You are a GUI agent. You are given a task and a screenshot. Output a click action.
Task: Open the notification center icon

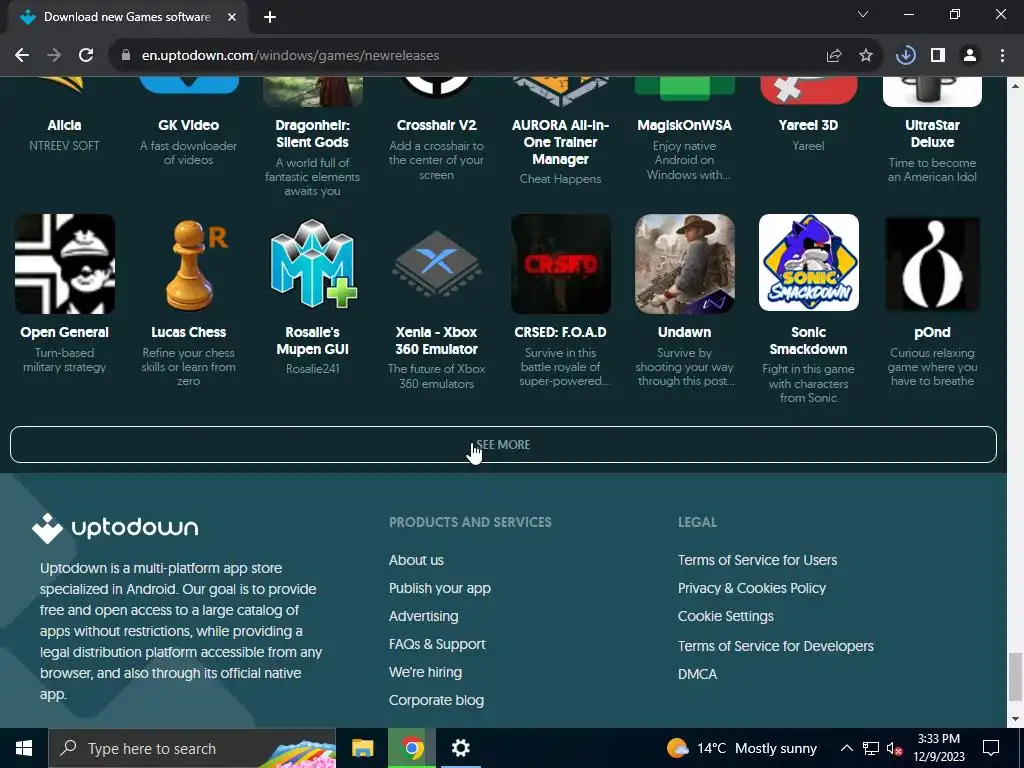pos(991,748)
